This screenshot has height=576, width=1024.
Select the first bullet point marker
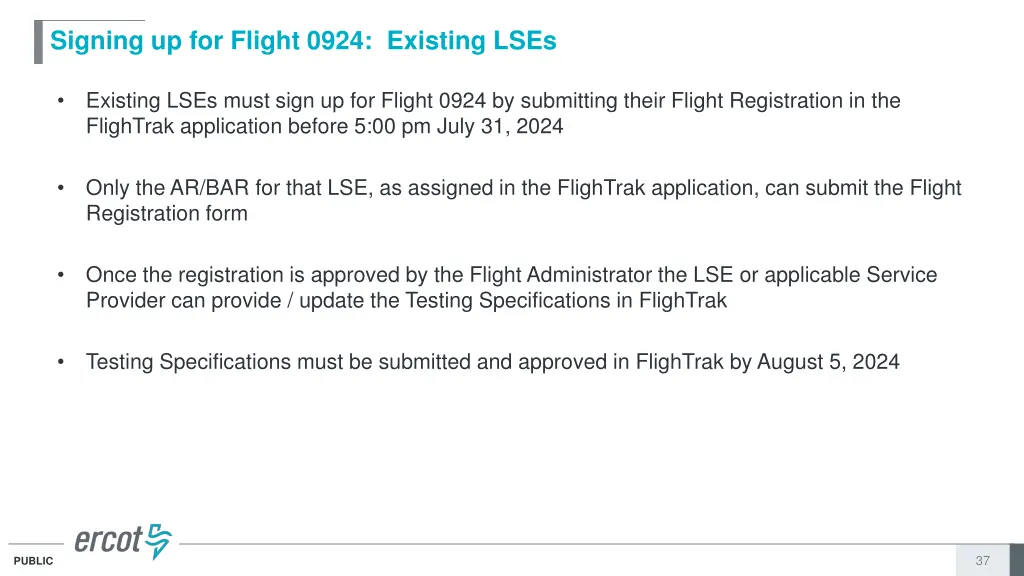[62, 101]
